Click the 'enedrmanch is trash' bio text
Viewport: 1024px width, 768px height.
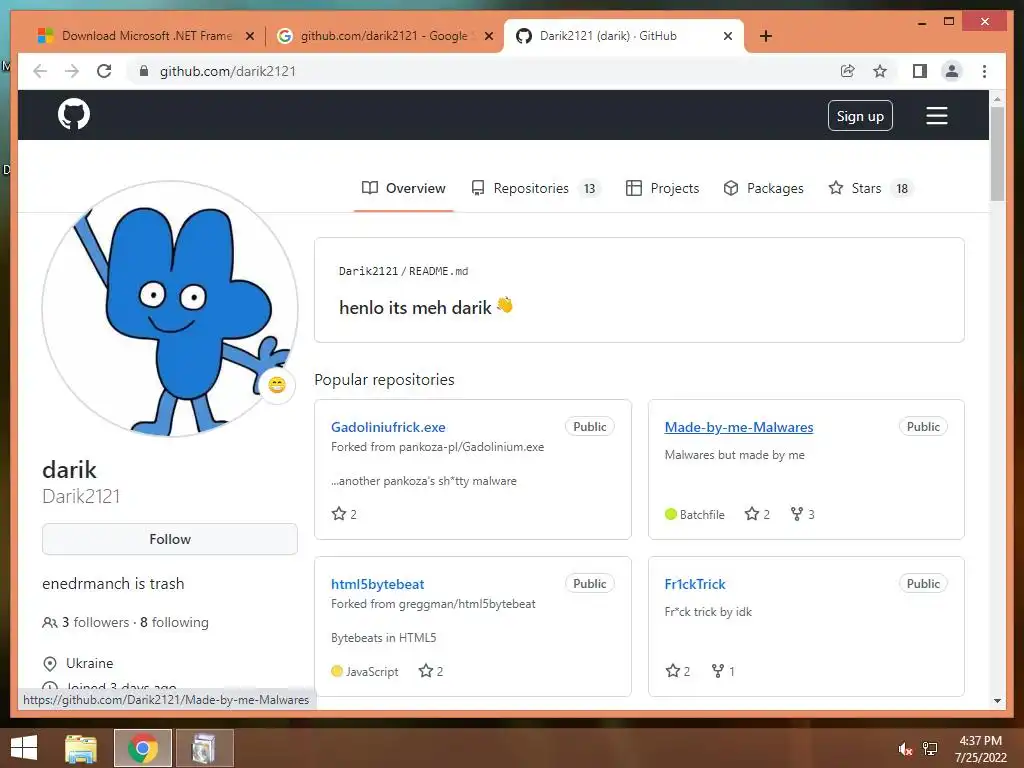(113, 583)
